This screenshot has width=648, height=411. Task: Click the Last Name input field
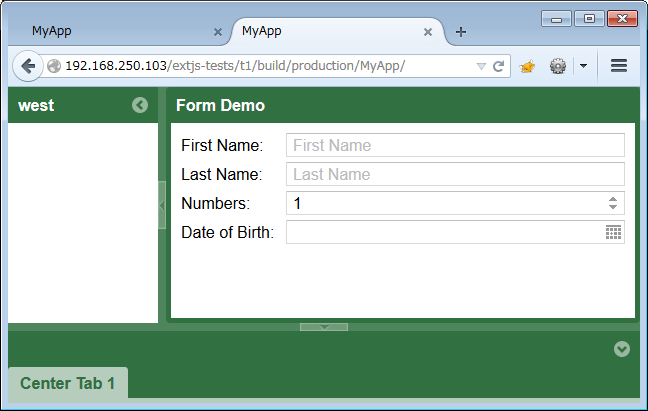455,174
